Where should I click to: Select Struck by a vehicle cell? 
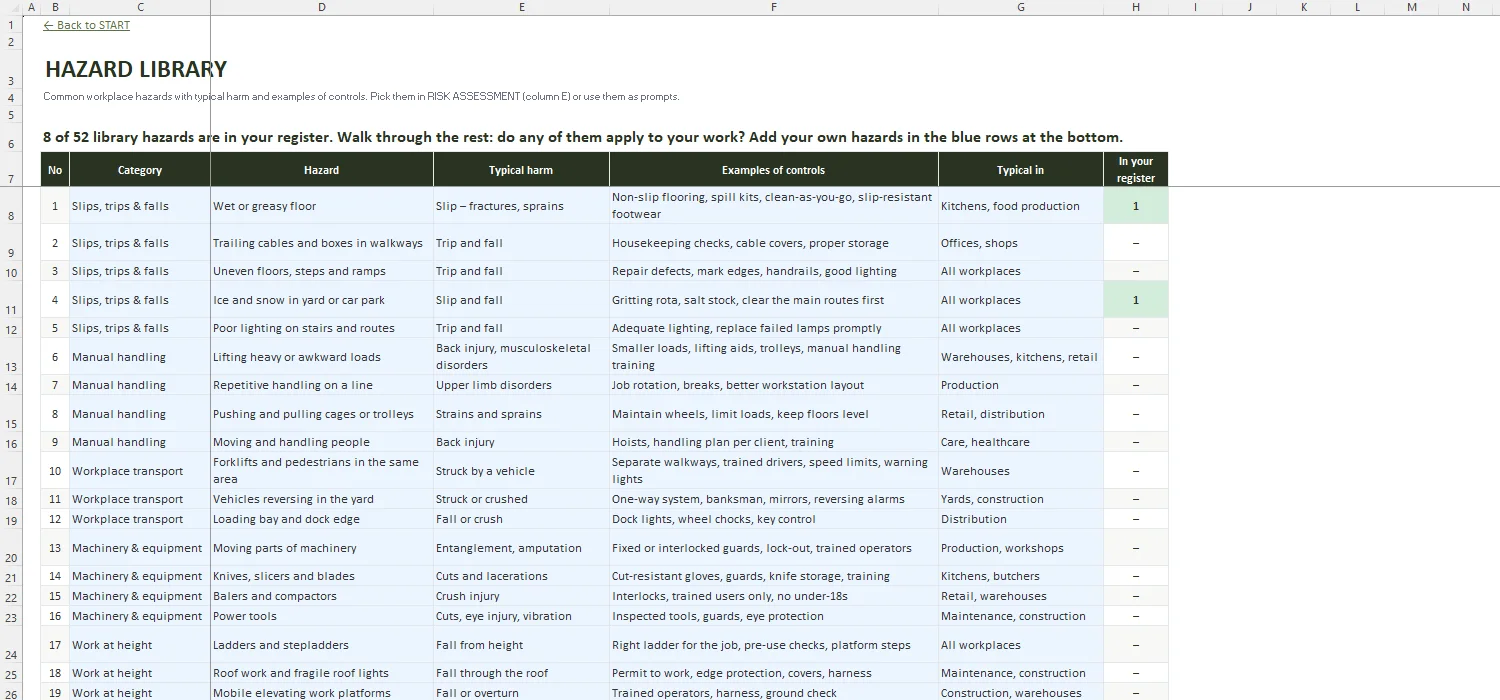(521, 471)
